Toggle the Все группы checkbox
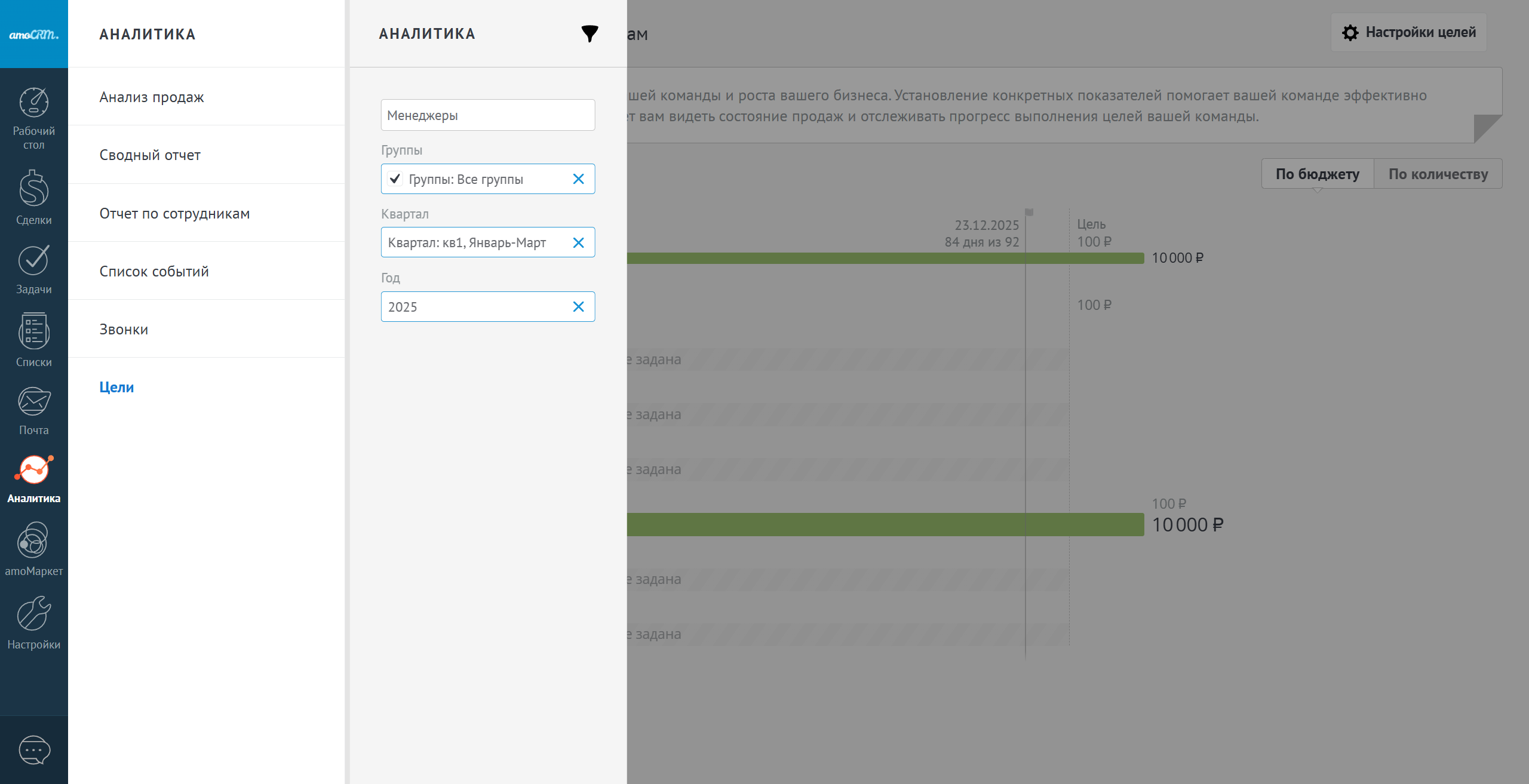 point(395,179)
